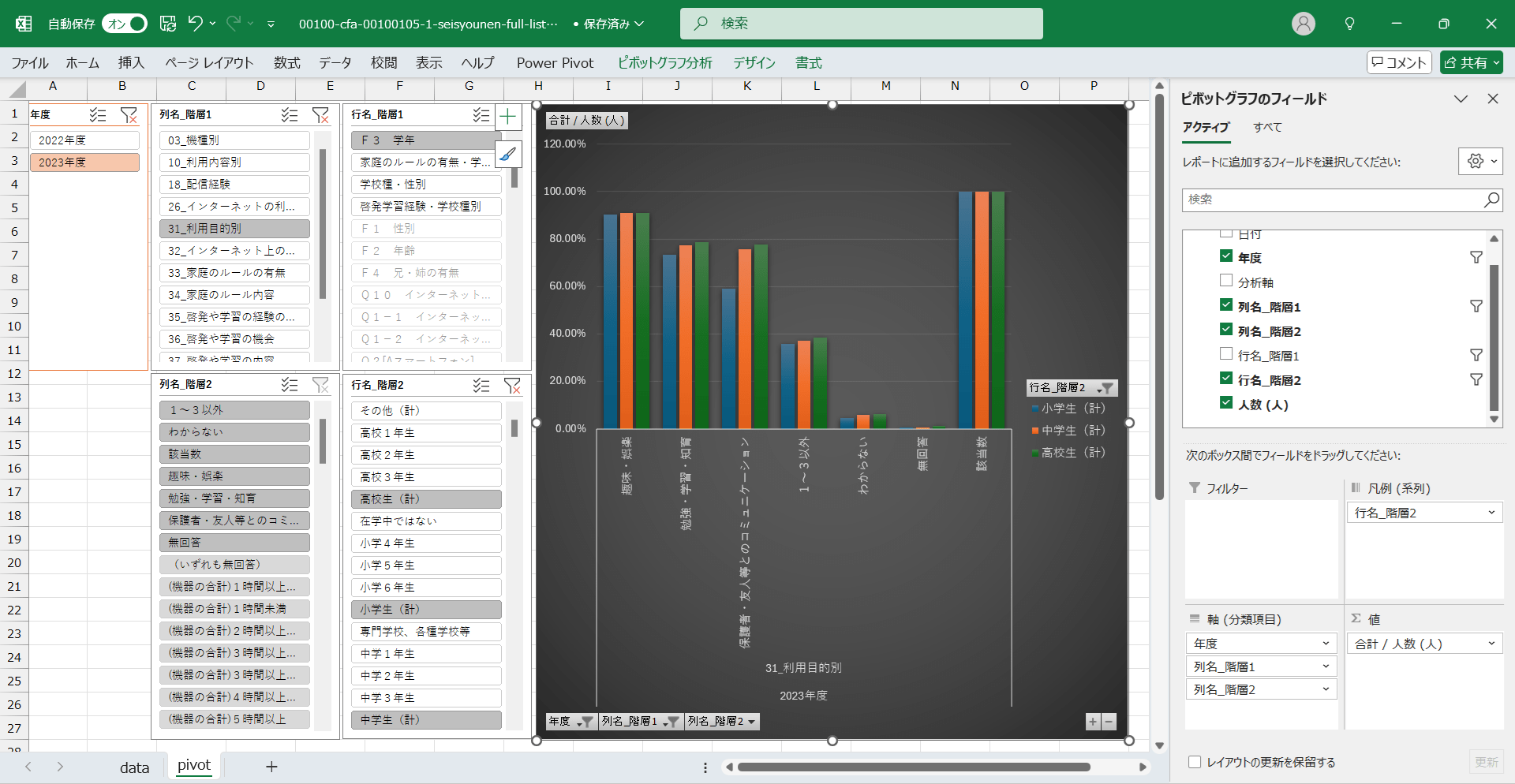
Task: Toggle the 自動保存 switch
Action: click(x=125, y=24)
